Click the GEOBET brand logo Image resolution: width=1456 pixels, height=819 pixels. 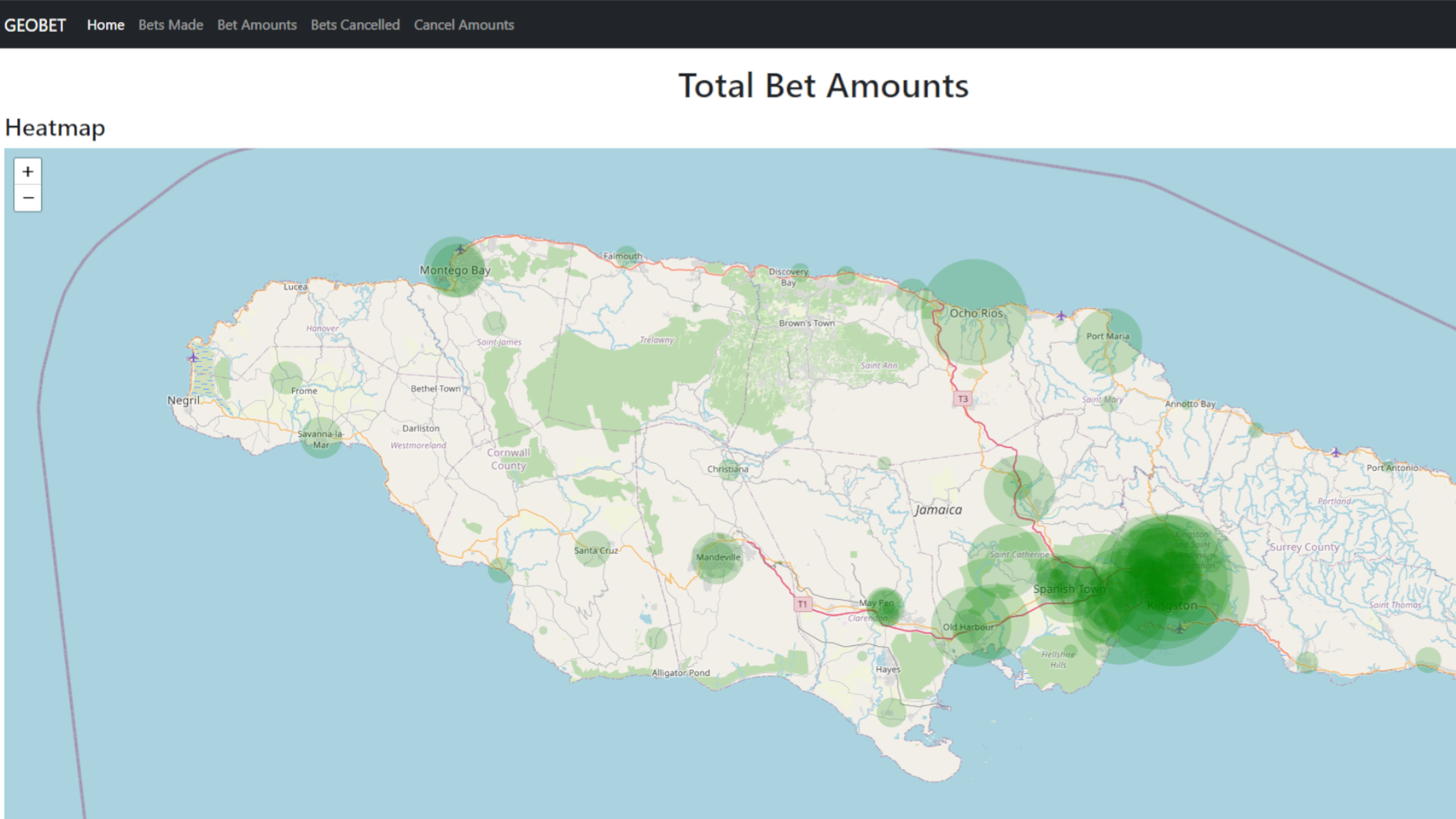(x=35, y=24)
